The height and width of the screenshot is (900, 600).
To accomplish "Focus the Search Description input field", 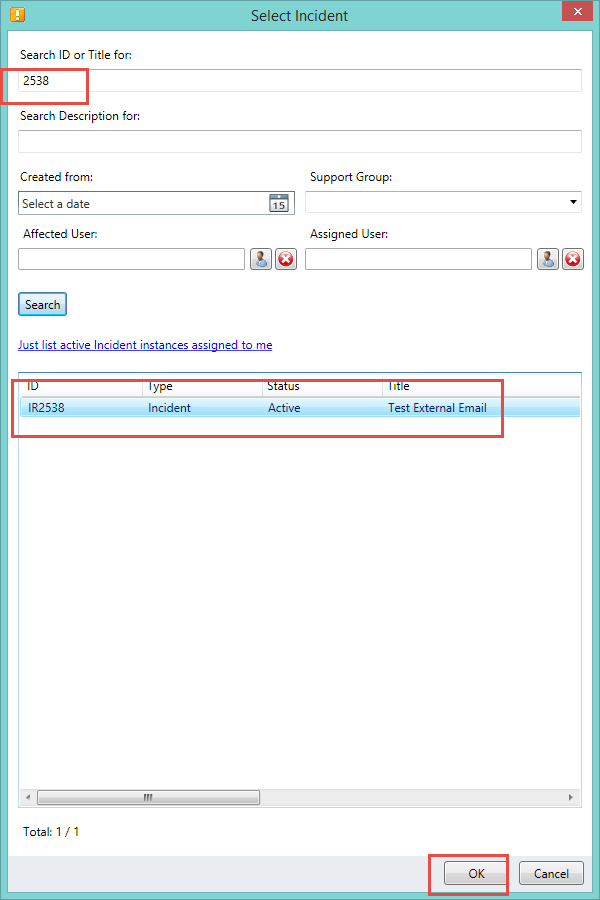I will point(300,141).
